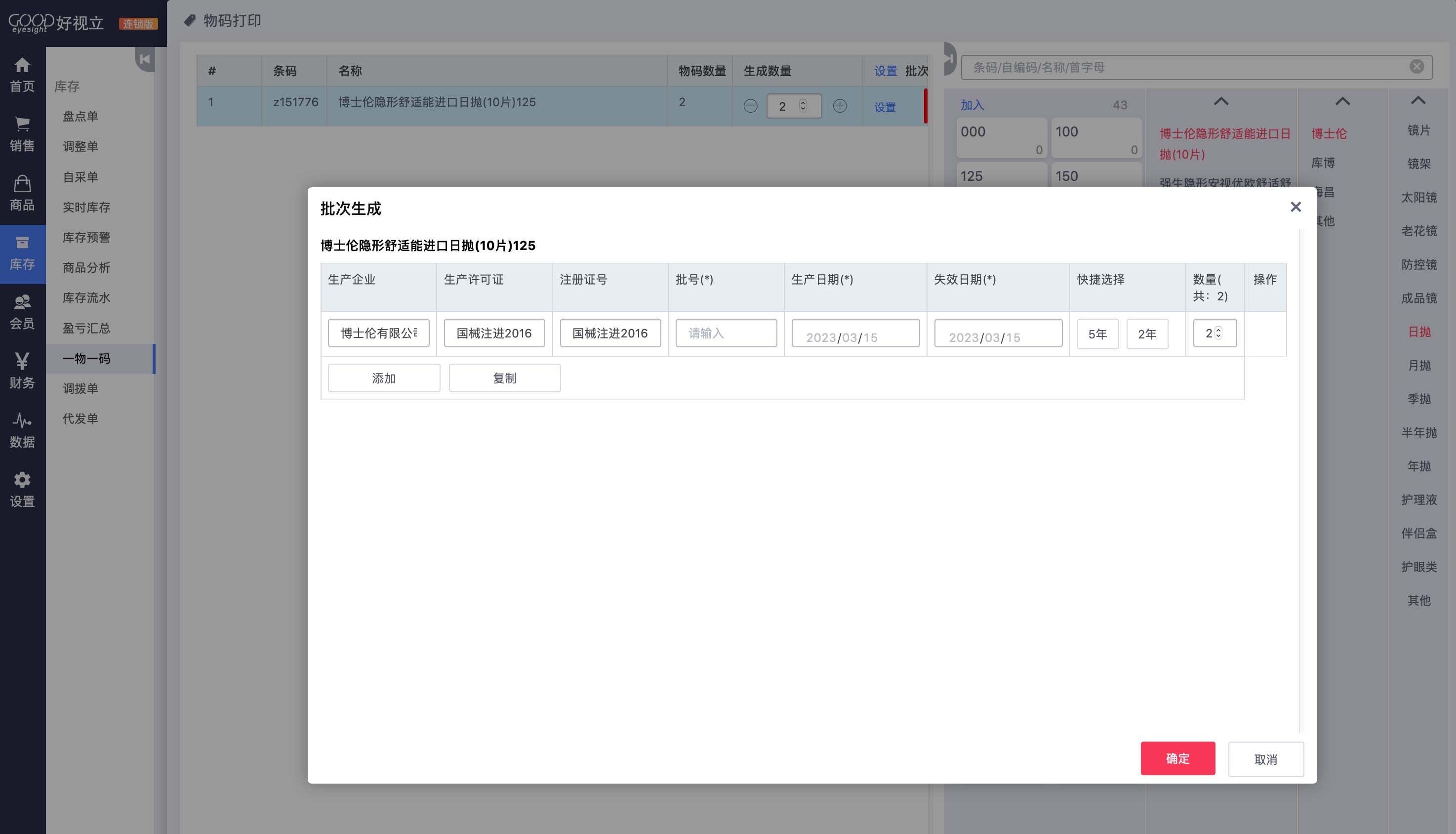Open 商品分析 menu item
The height and width of the screenshot is (834, 1456).
86,267
